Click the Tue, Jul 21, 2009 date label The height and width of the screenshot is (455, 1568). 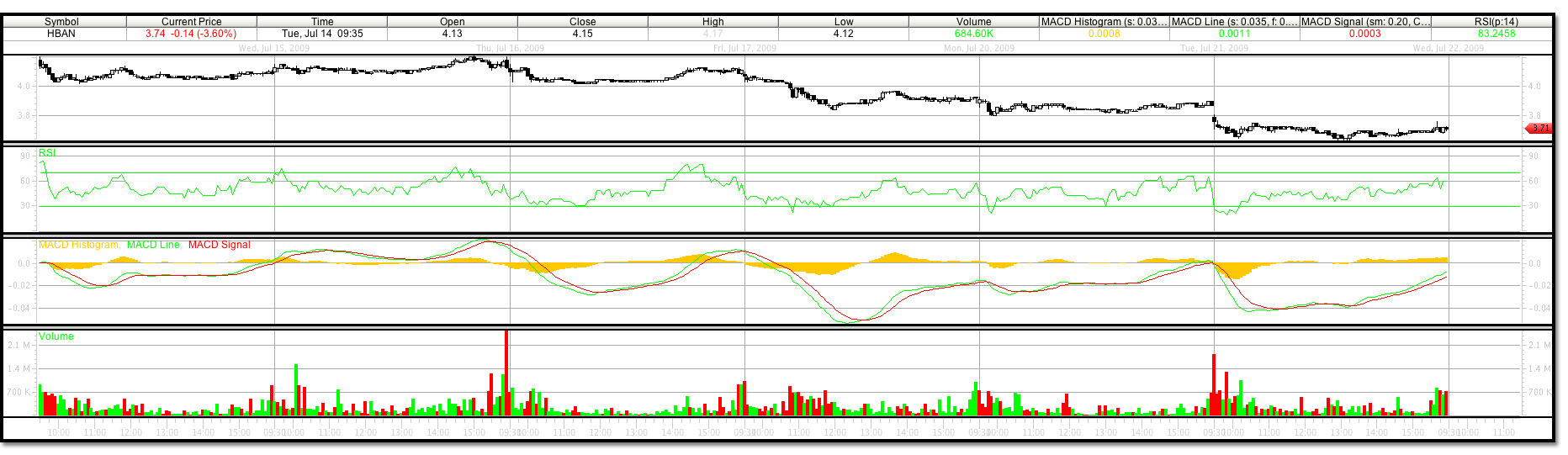tap(1214, 48)
